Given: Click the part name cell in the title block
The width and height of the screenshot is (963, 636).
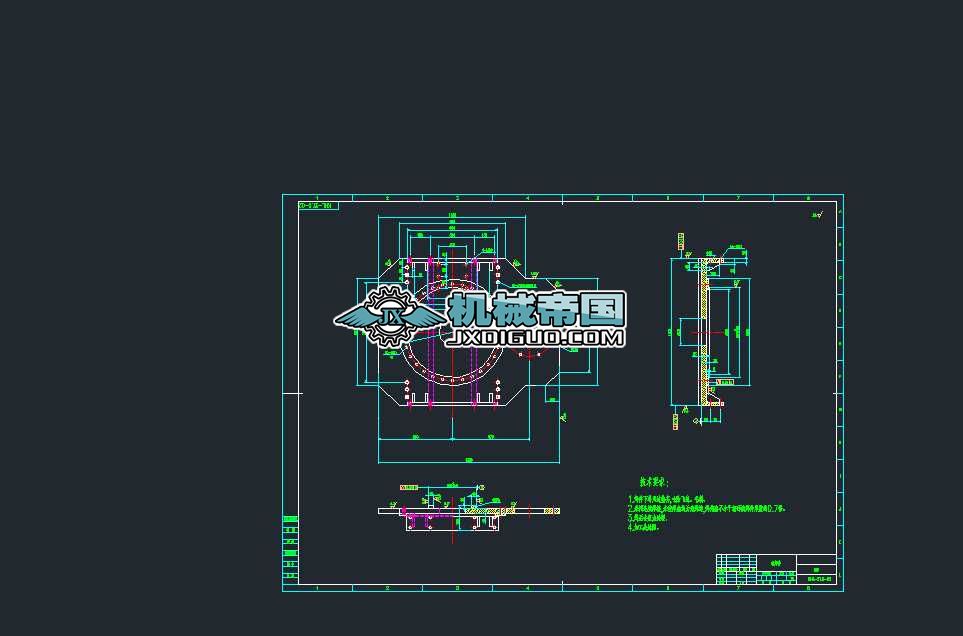Looking at the screenshot, I should (776, 563).
